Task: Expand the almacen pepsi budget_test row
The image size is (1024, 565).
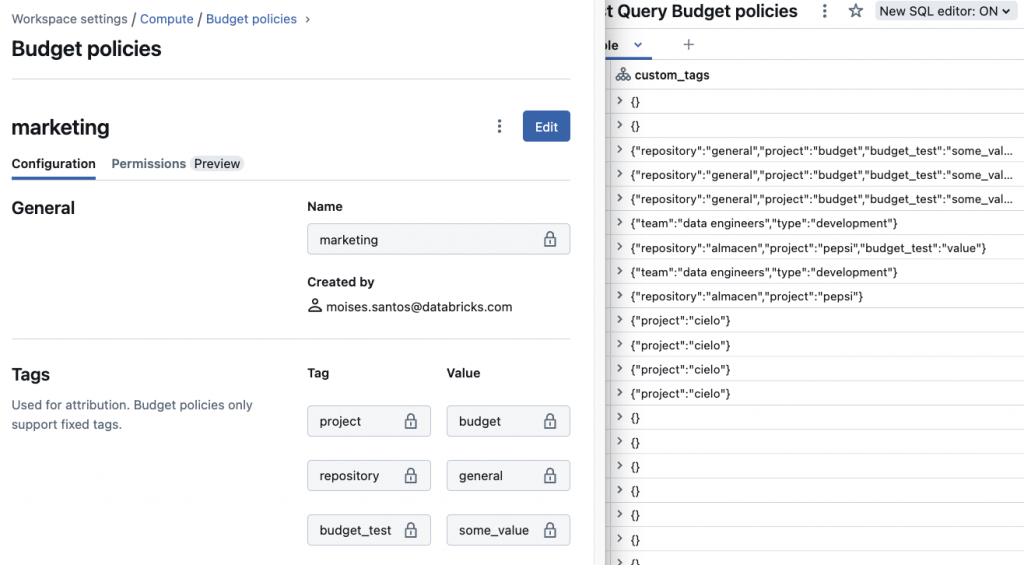Action: coord(620,248)
